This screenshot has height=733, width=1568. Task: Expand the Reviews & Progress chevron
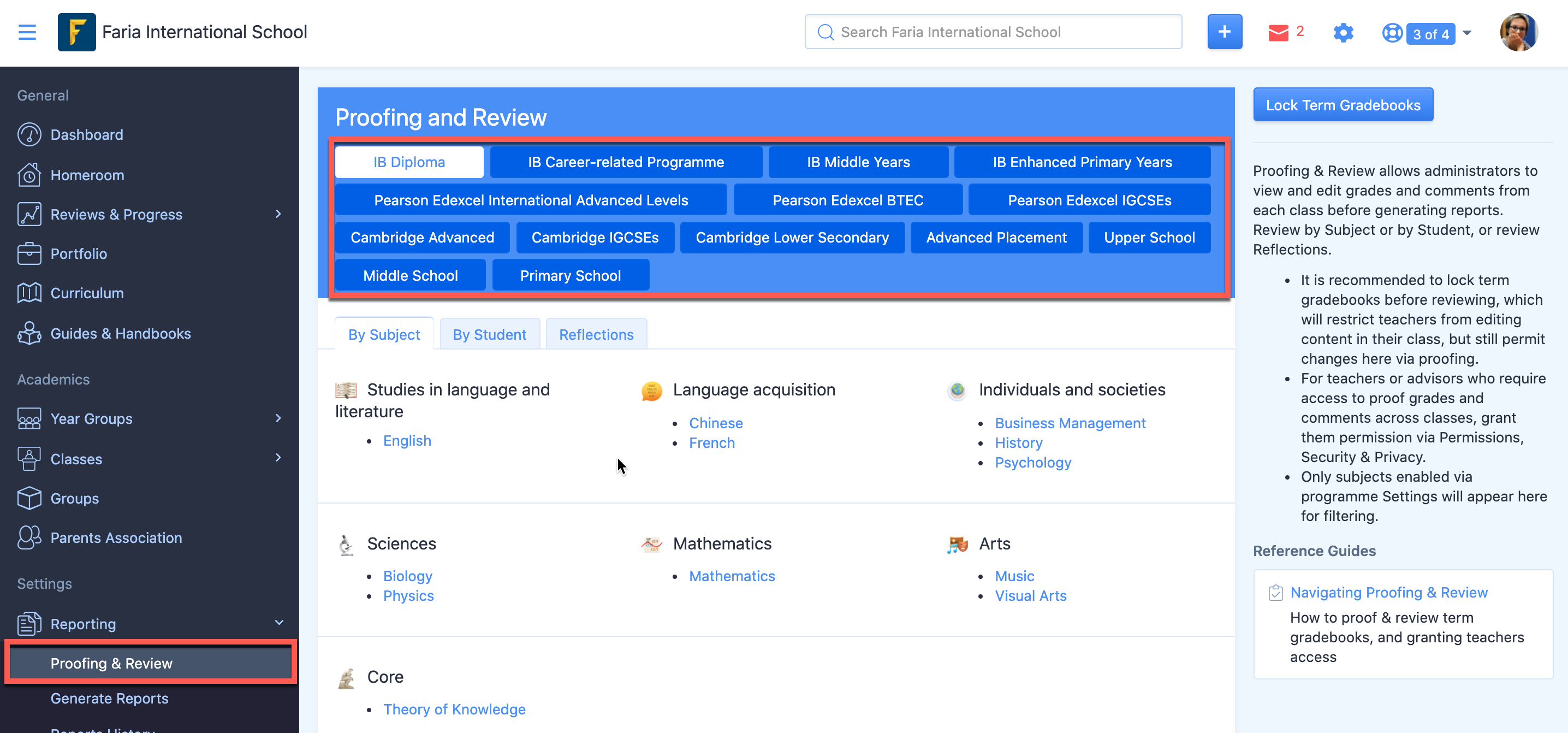[x=279, y=214]
